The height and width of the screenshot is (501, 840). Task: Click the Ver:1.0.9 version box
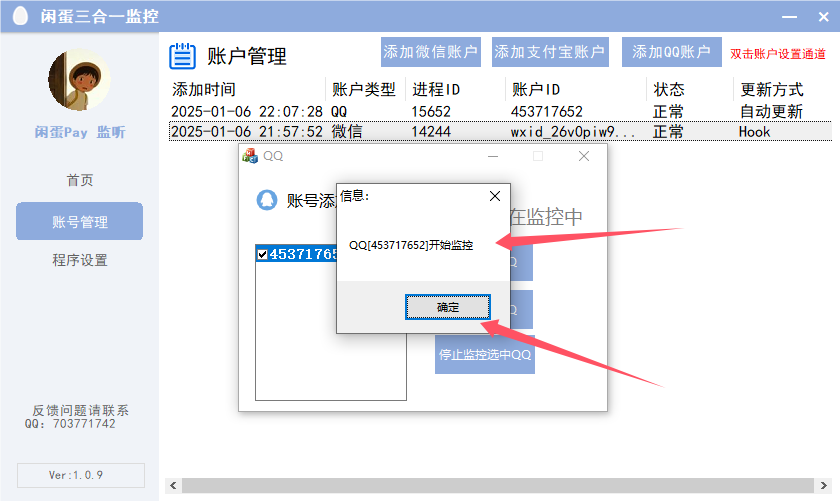point(81,475)
